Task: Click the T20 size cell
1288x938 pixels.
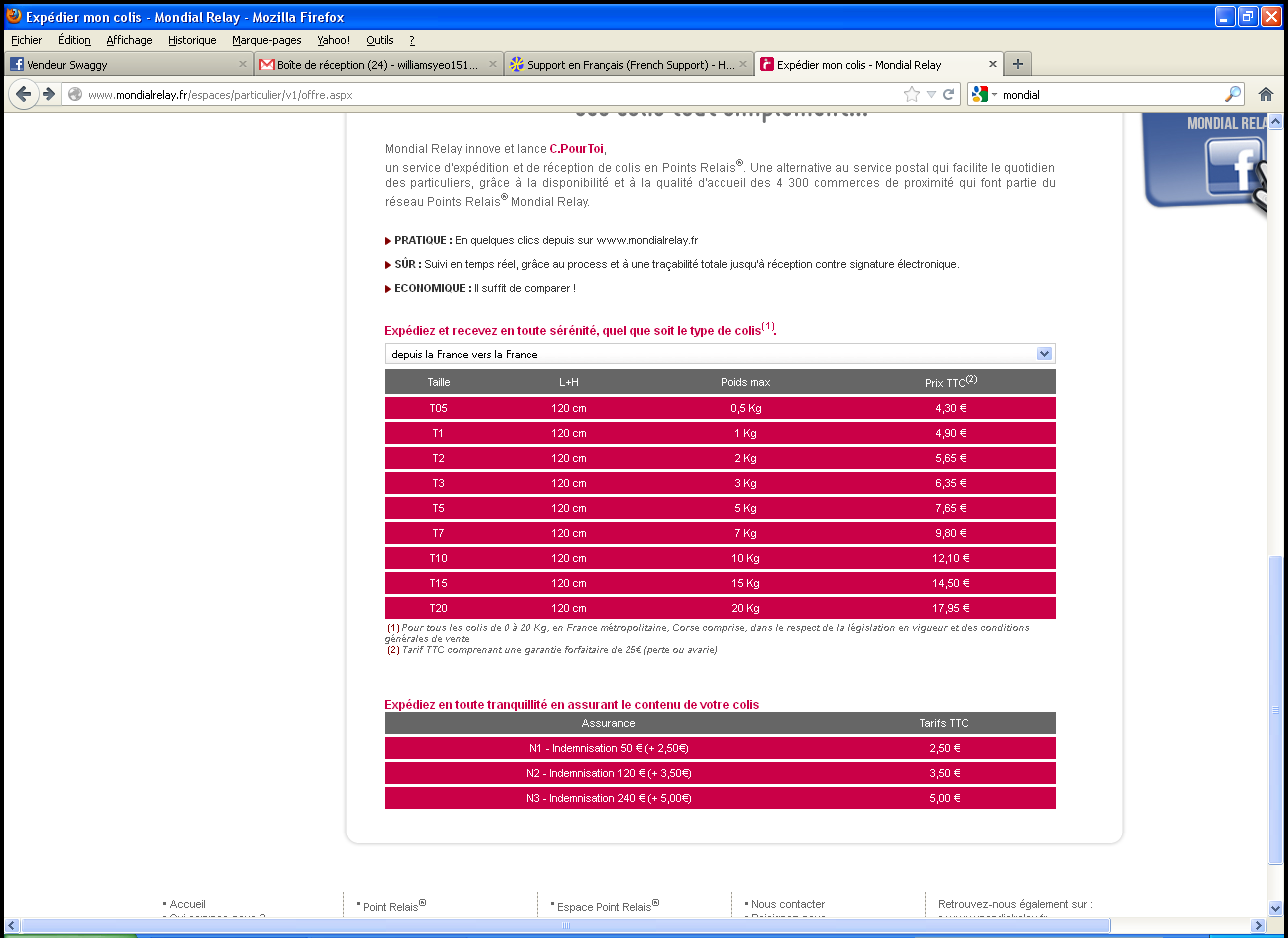Action: 438,608
